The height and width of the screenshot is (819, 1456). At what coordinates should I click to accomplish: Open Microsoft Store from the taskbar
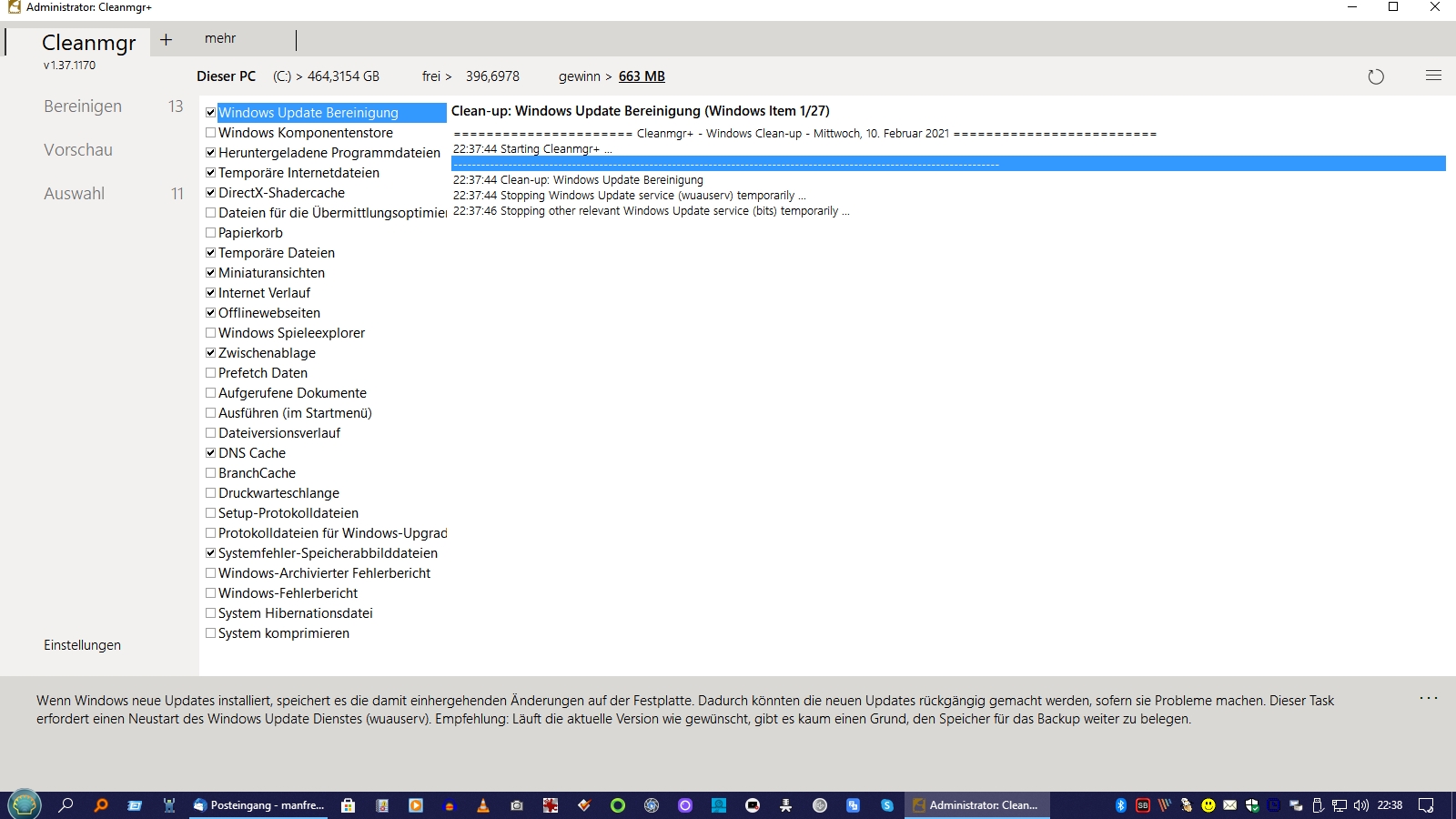pos(348,805)
